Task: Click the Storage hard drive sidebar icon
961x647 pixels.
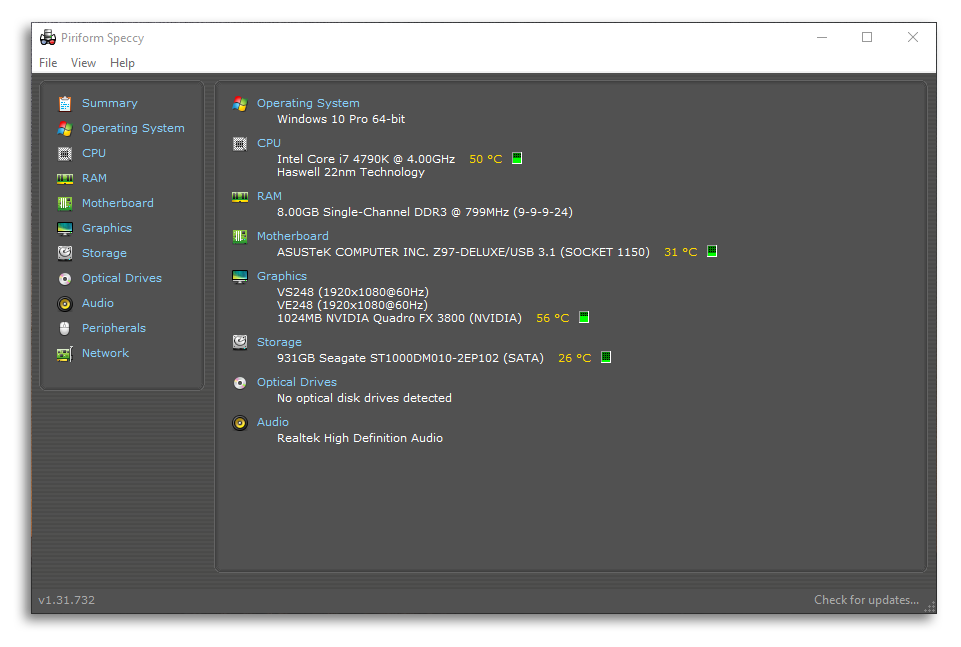Action: (65, 253)
